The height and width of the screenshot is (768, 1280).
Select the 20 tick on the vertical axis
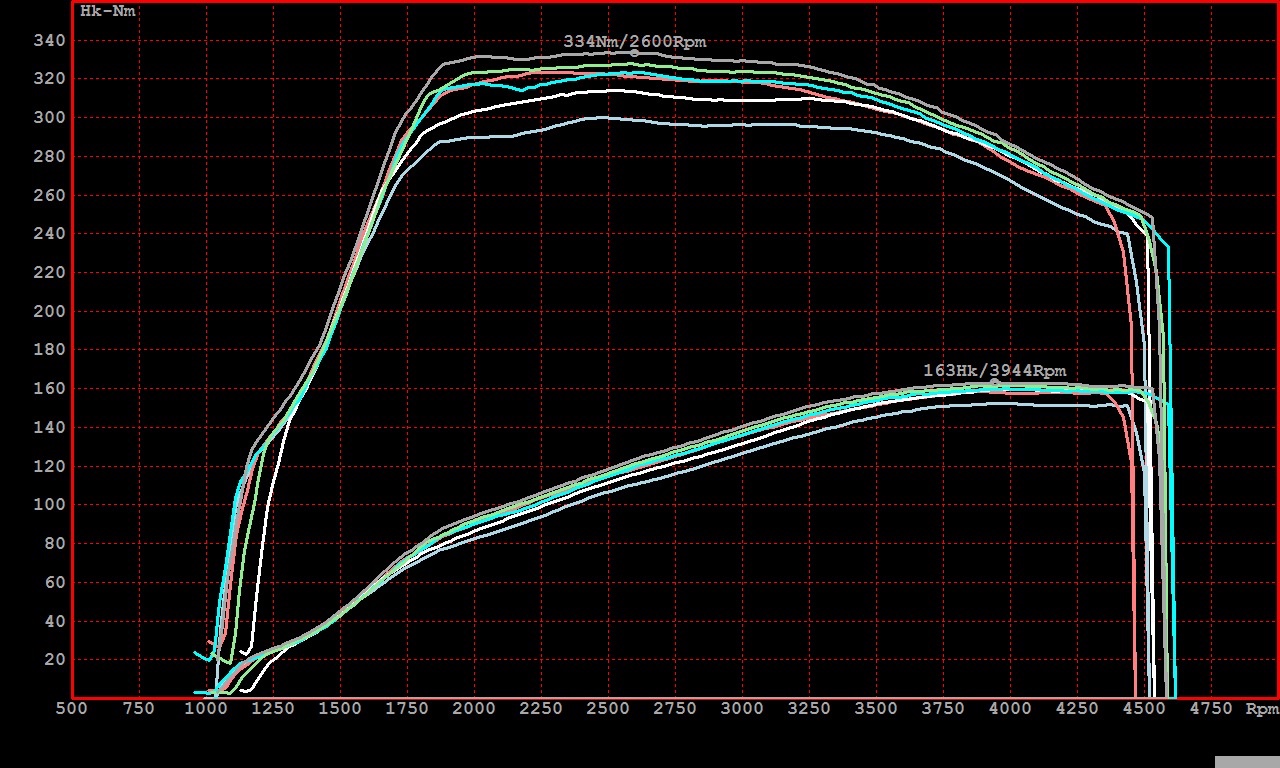point(53,659)
